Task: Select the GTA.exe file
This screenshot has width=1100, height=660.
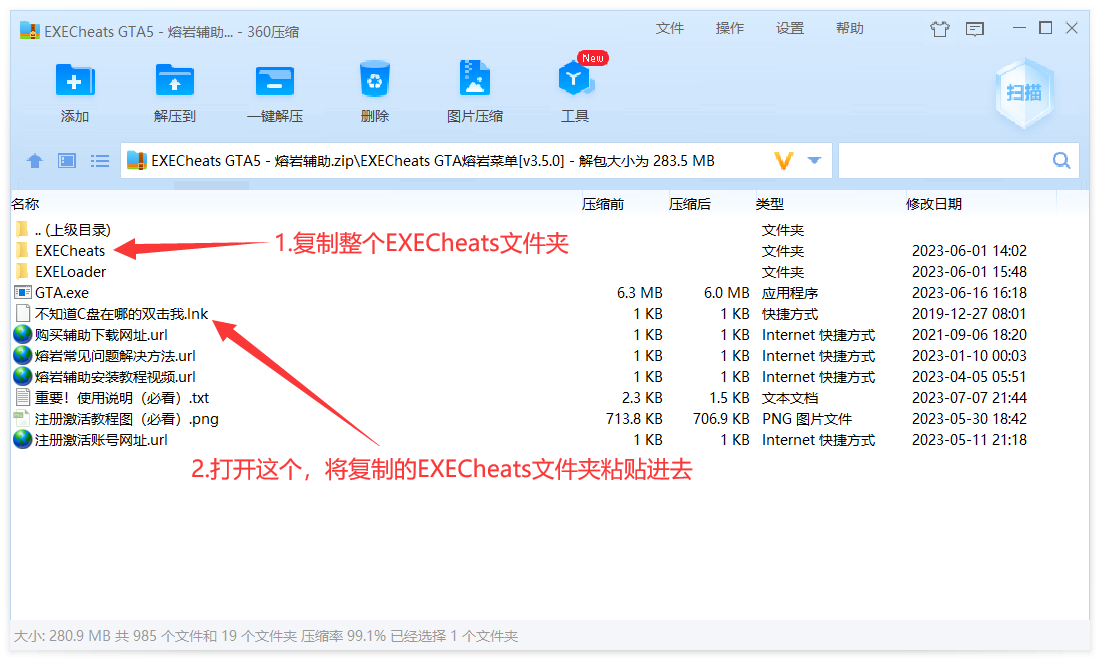Action: (x=62, y=293)
